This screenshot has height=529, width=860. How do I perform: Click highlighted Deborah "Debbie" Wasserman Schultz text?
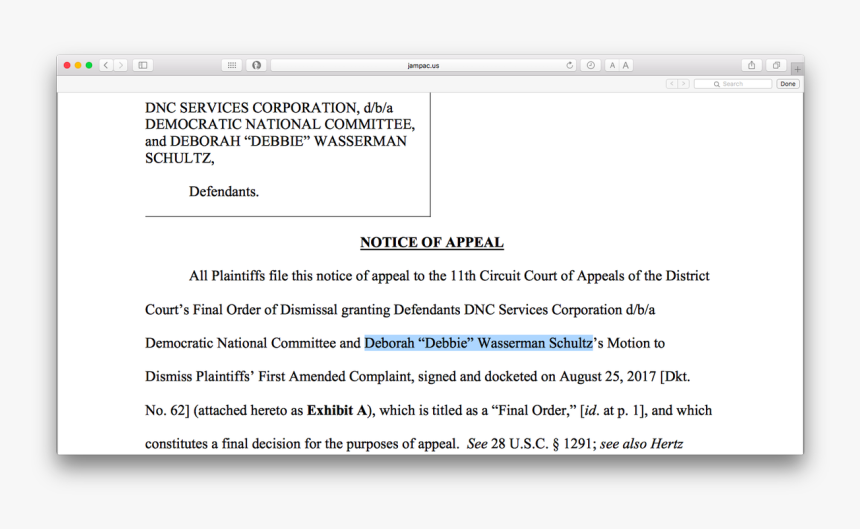(x=478, y=343)
